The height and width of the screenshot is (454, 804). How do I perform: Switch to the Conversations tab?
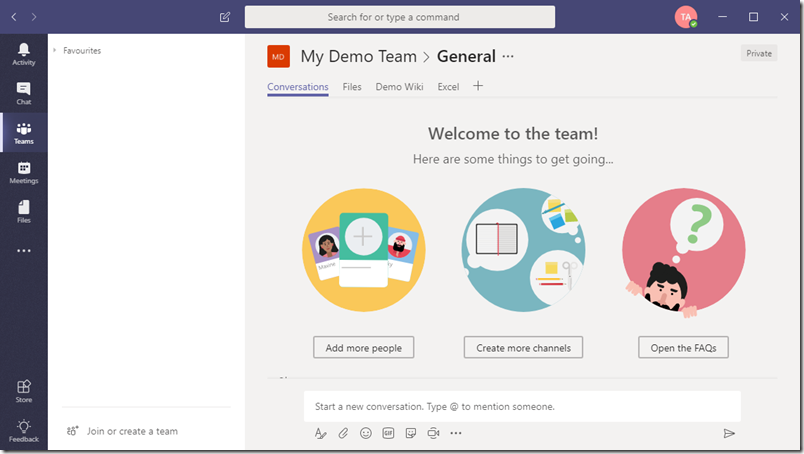pyautogui.click(x=298, y=87)
